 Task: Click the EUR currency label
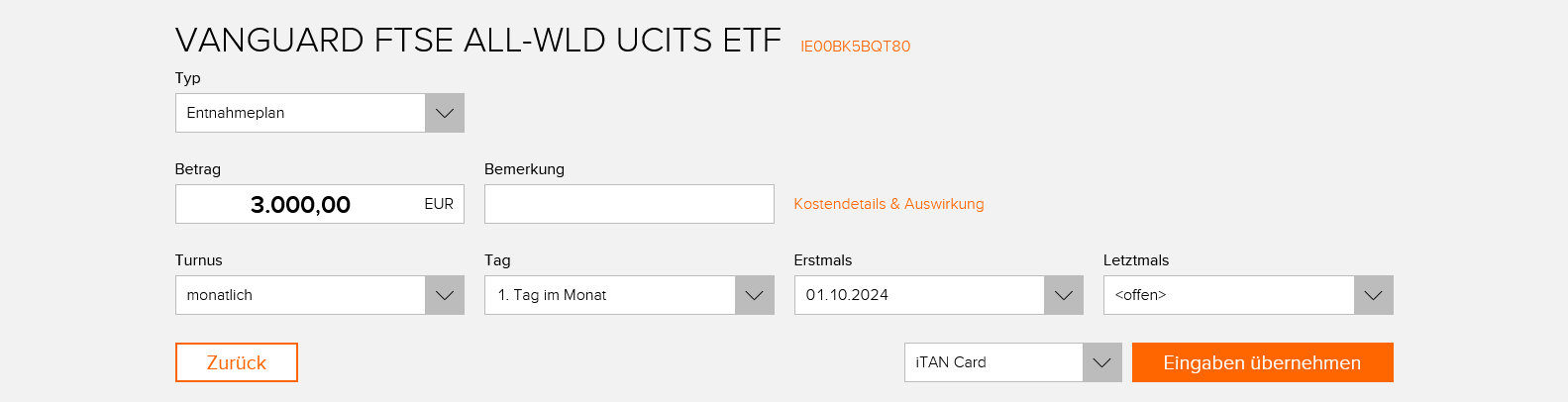[439, 204]
